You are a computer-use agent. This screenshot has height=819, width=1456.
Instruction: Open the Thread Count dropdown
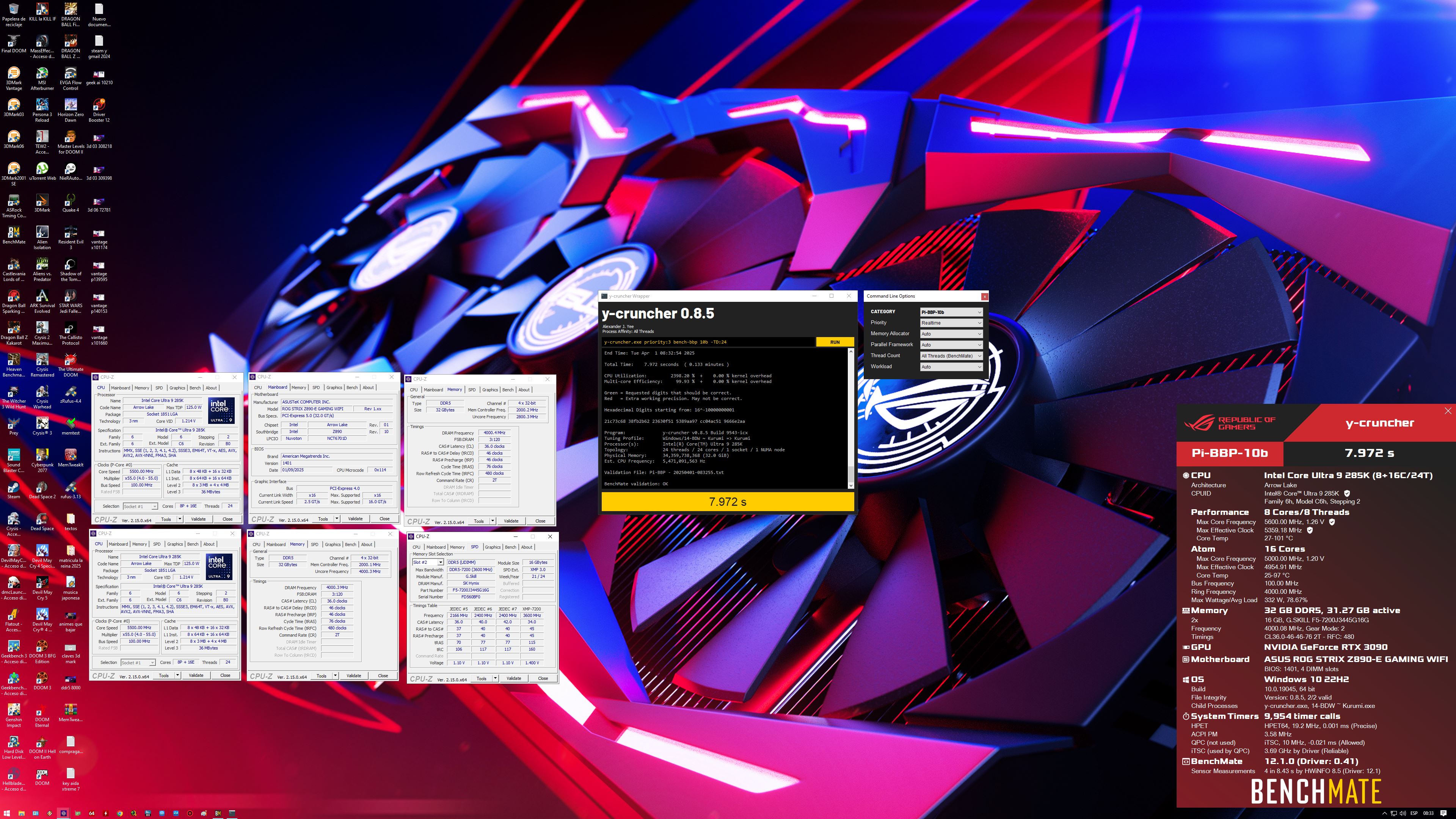point(951,356)
